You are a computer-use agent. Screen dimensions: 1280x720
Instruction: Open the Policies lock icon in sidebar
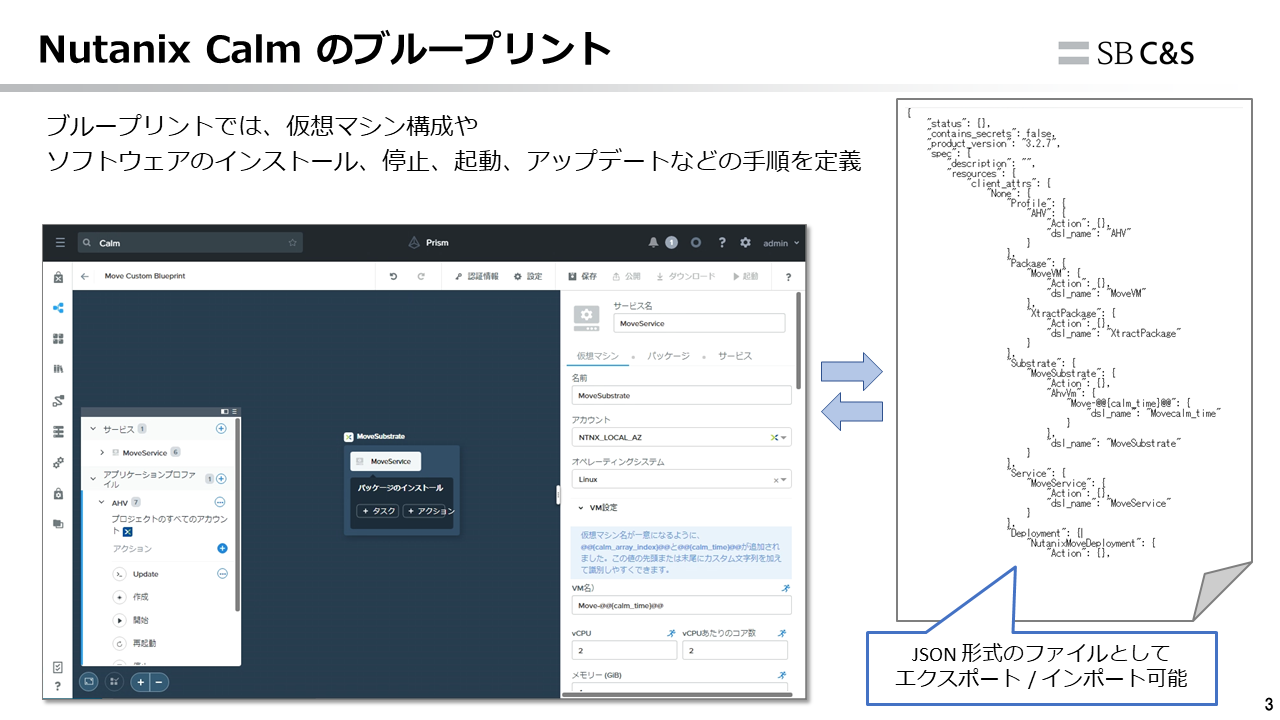point(58,493)
